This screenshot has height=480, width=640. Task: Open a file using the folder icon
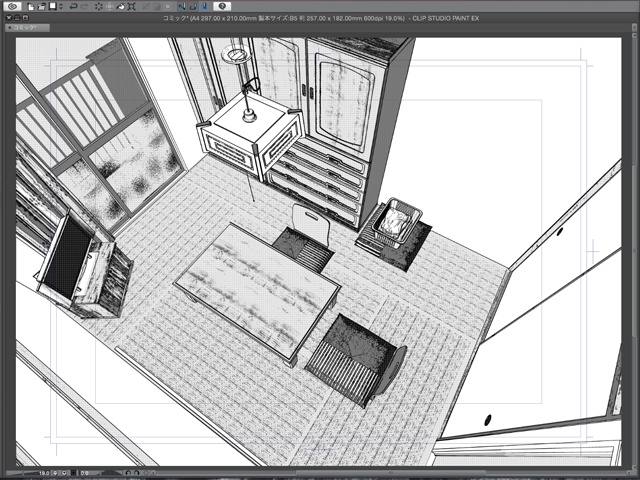pyautogui.click(x=42, y=7)
